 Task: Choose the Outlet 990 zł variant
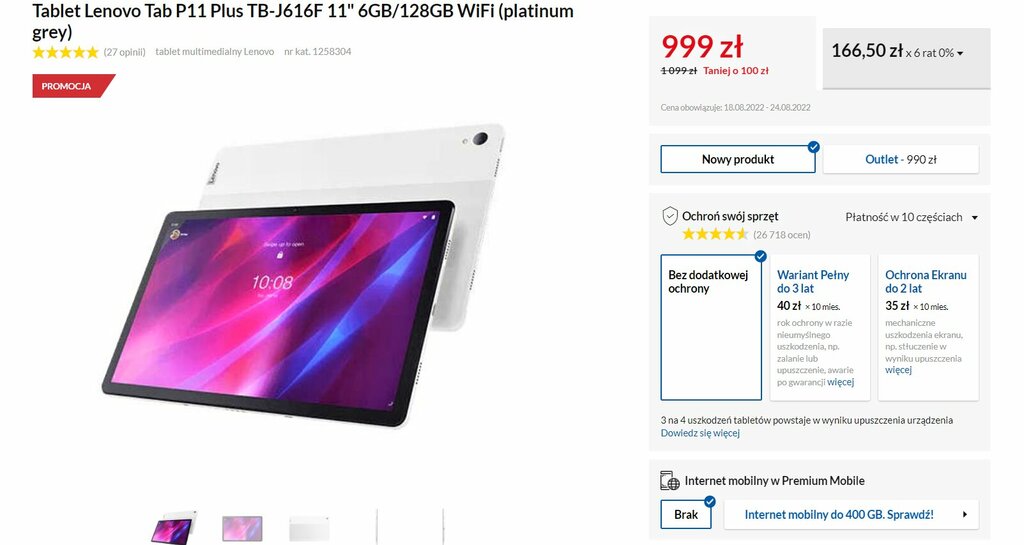(x=901, y=159)
